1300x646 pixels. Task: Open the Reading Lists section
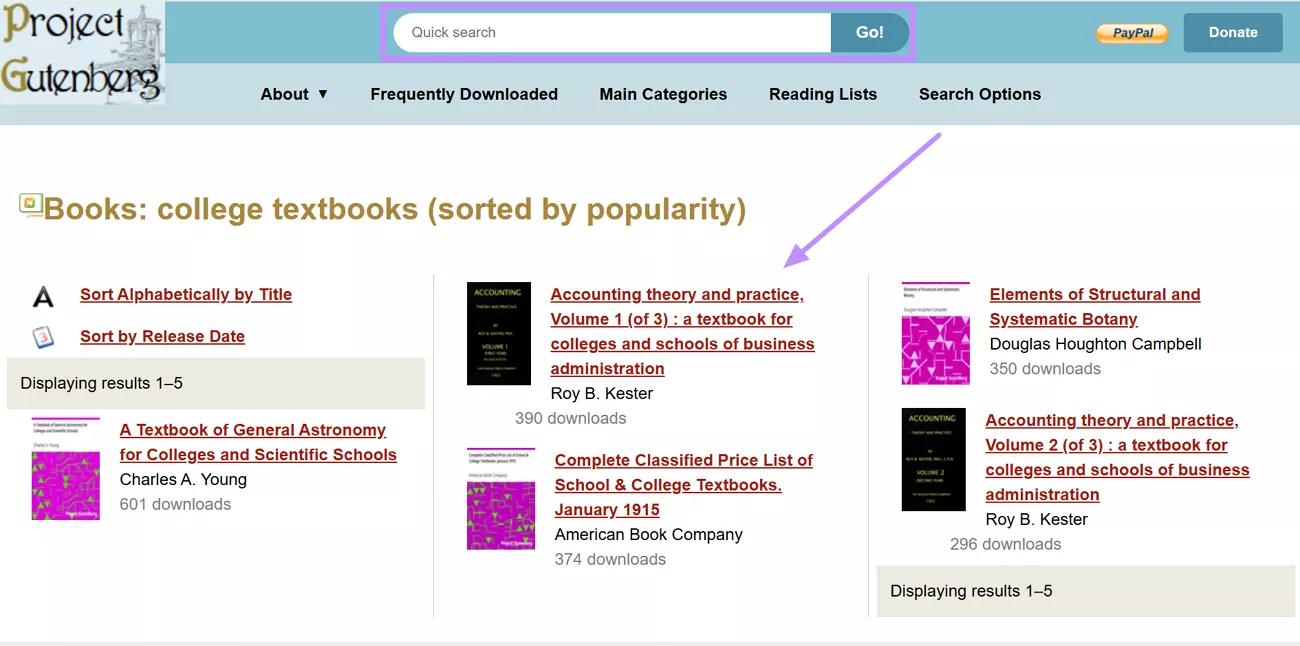(822, 94)
